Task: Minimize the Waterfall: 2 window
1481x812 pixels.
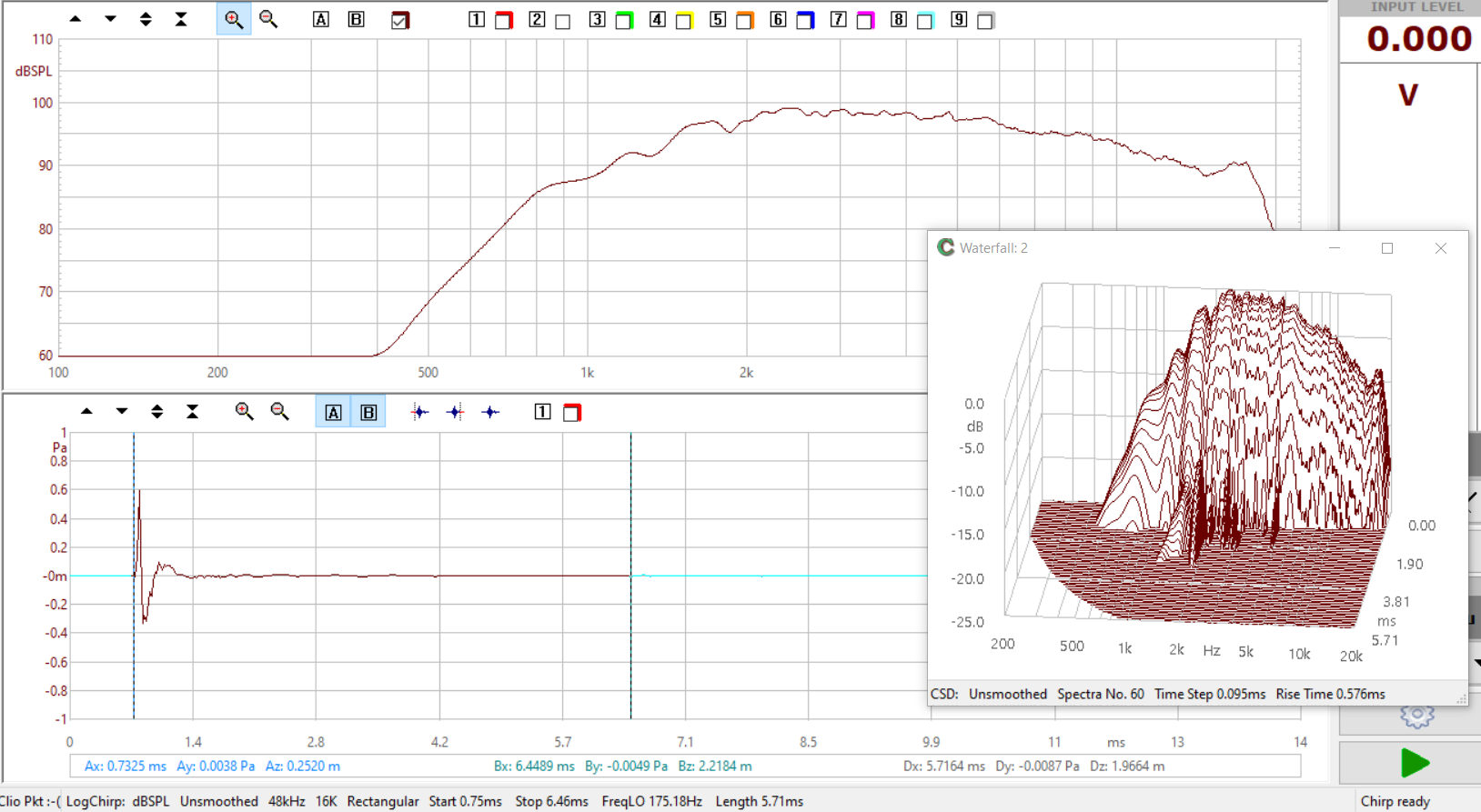Action: tap(1335, 248)
